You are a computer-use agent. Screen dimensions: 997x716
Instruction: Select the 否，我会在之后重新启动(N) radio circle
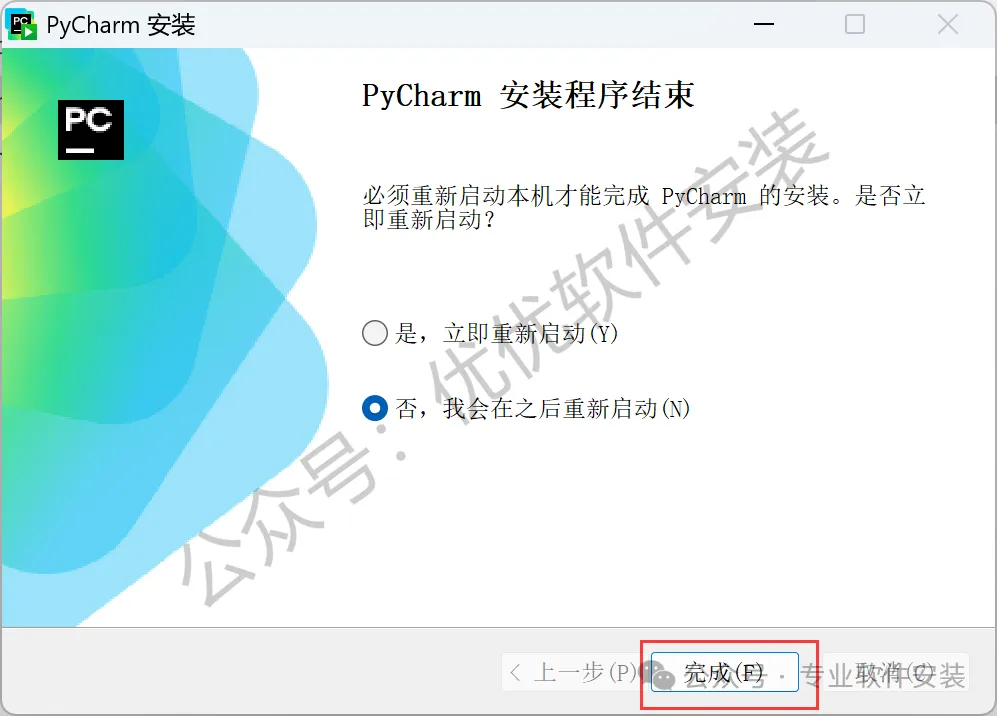coord(375,408)
